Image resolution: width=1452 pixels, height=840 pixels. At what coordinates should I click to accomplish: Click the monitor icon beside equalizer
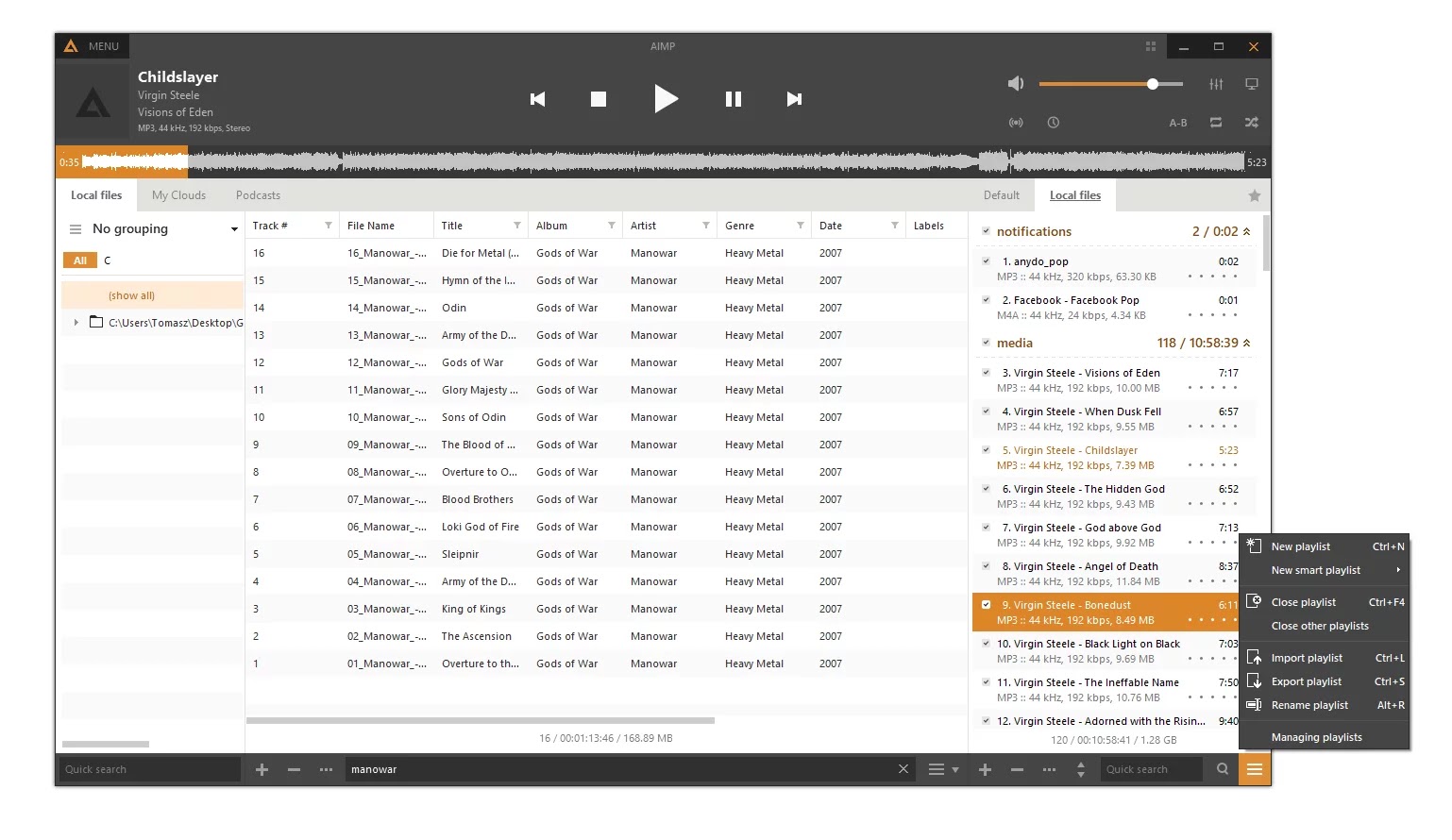(1252, 84)
